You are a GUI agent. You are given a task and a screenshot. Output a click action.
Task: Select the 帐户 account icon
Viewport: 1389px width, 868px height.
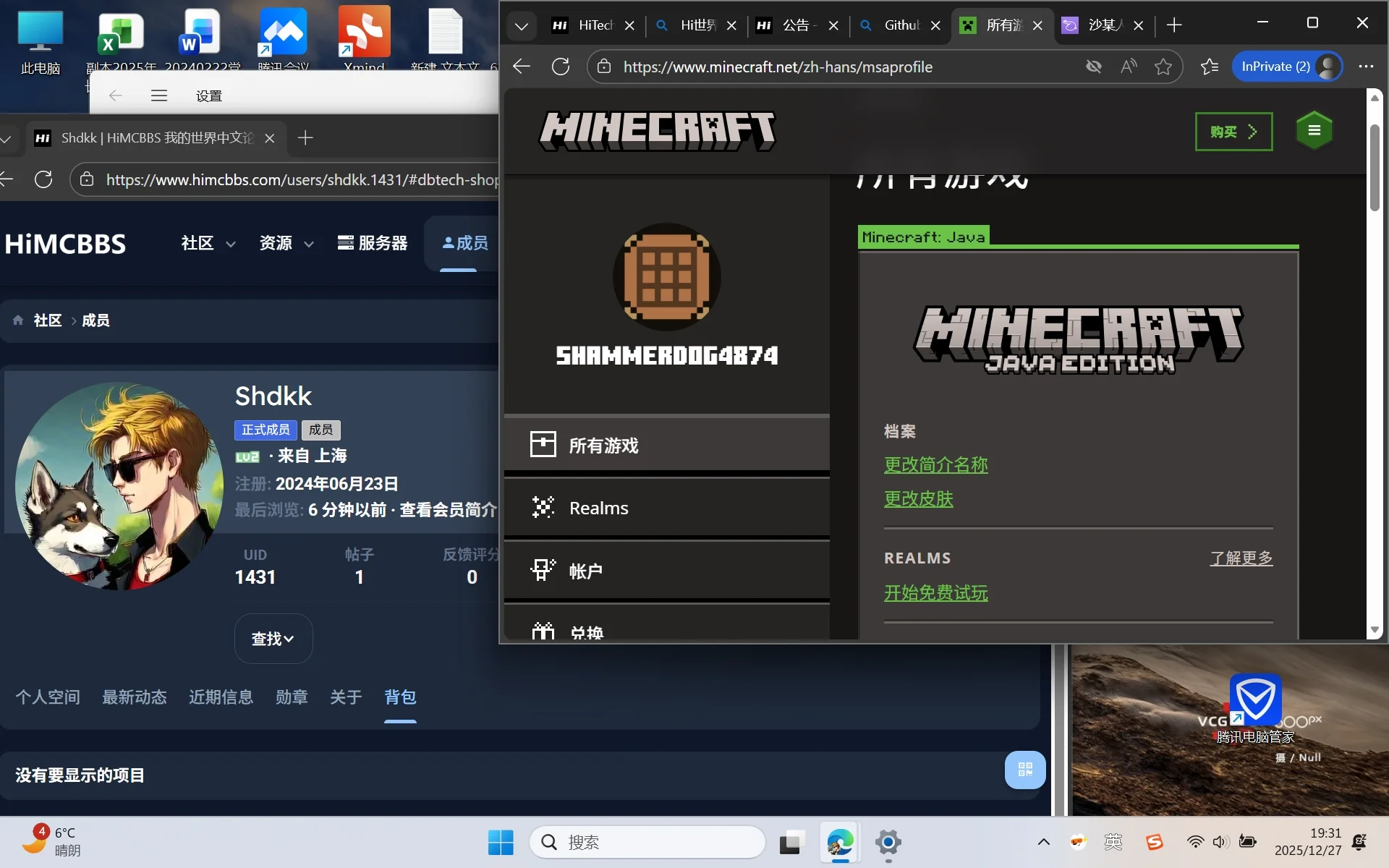pos(543,570)
